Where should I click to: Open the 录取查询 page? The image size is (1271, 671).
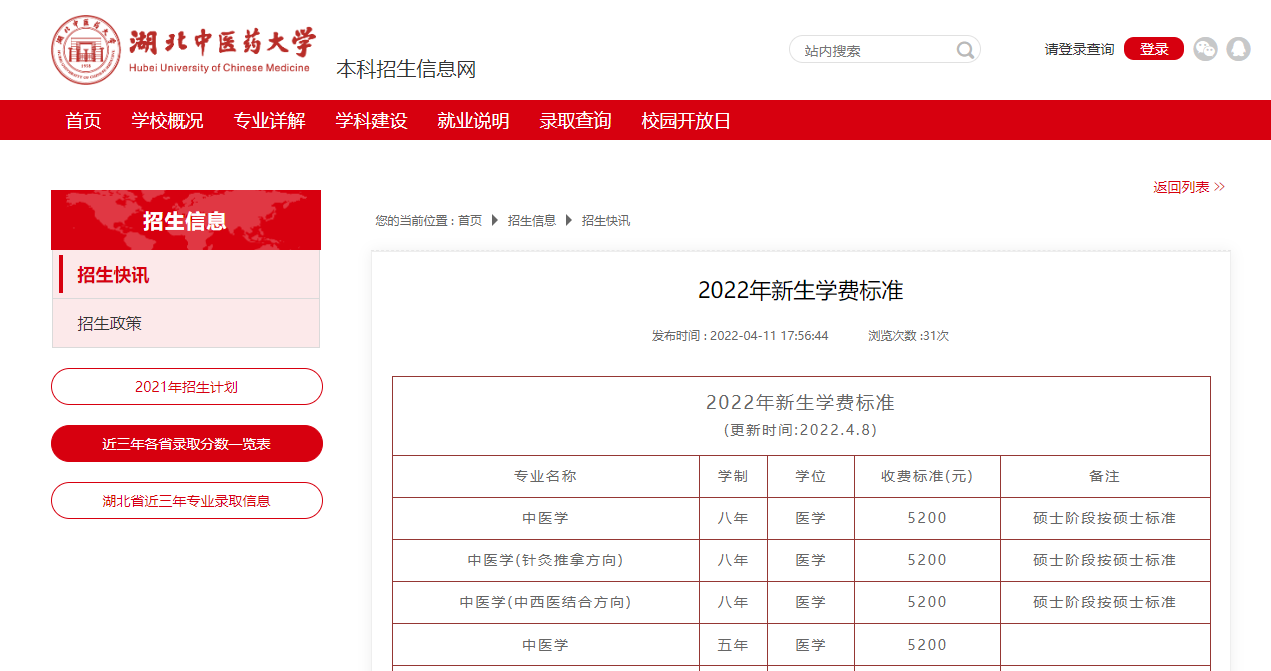tap(575, 120)
